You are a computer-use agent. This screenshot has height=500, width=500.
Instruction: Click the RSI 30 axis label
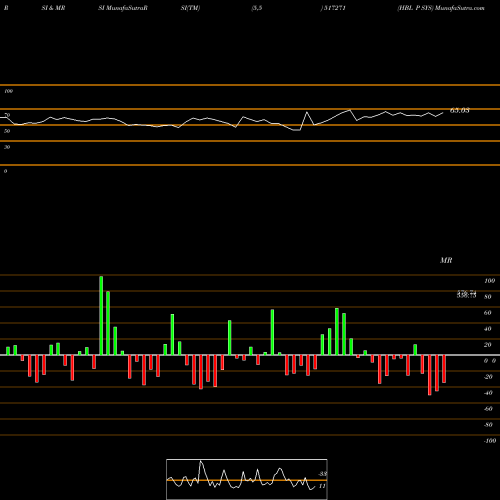(7, 147)
